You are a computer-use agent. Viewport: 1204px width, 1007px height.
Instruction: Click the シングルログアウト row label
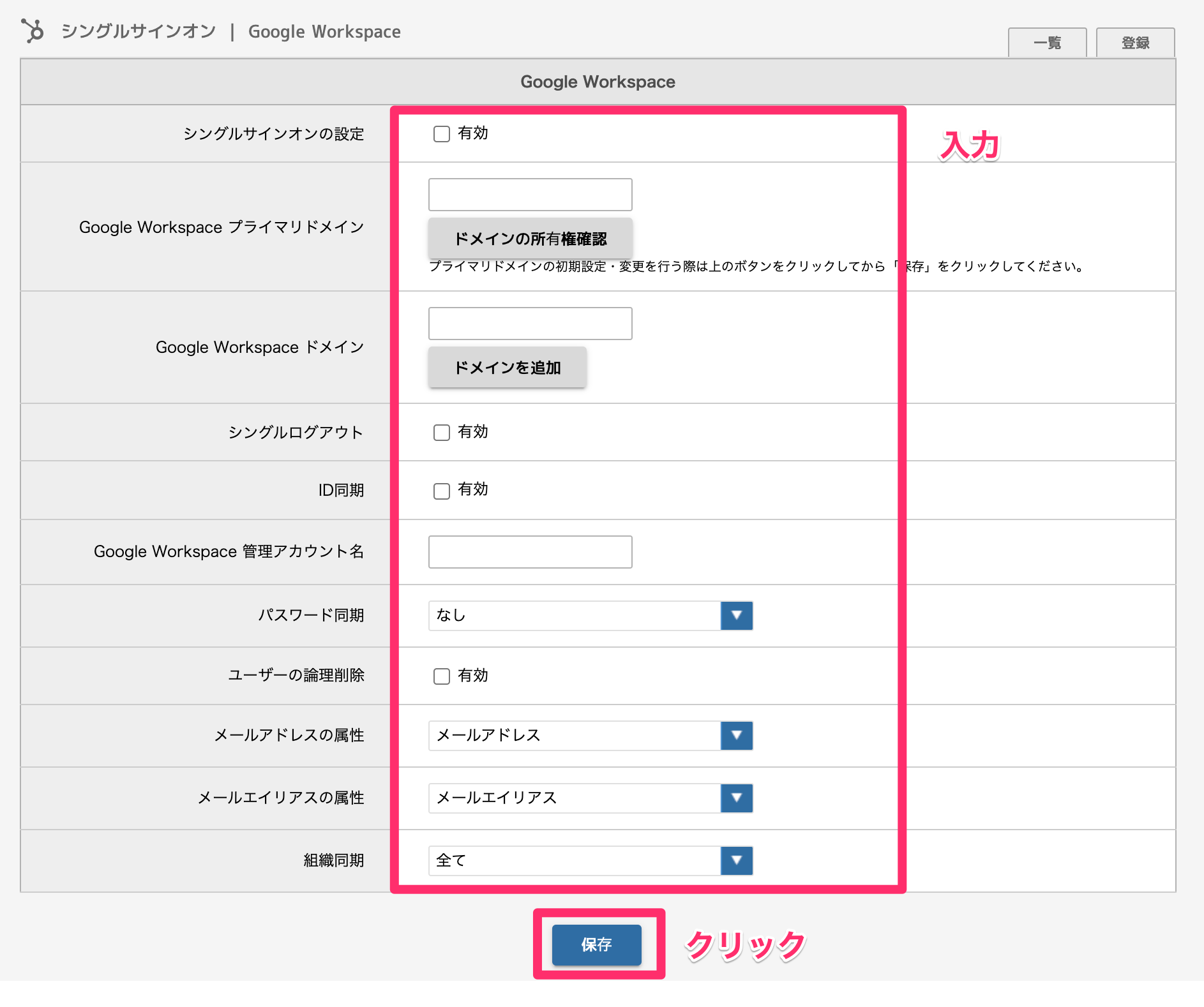(x=296, y=433)
